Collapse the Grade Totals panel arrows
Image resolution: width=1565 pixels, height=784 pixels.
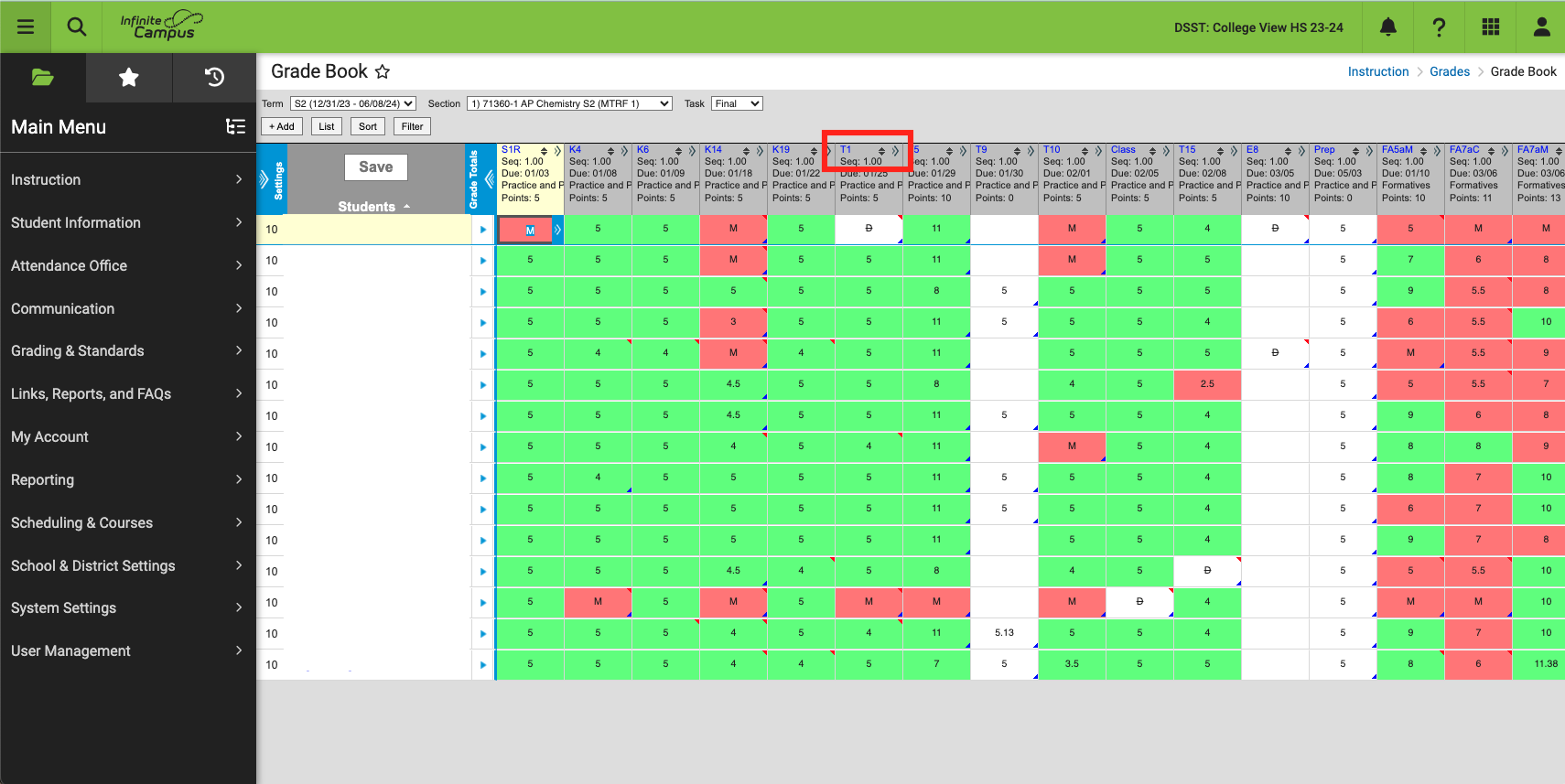(x=489, y=178)
